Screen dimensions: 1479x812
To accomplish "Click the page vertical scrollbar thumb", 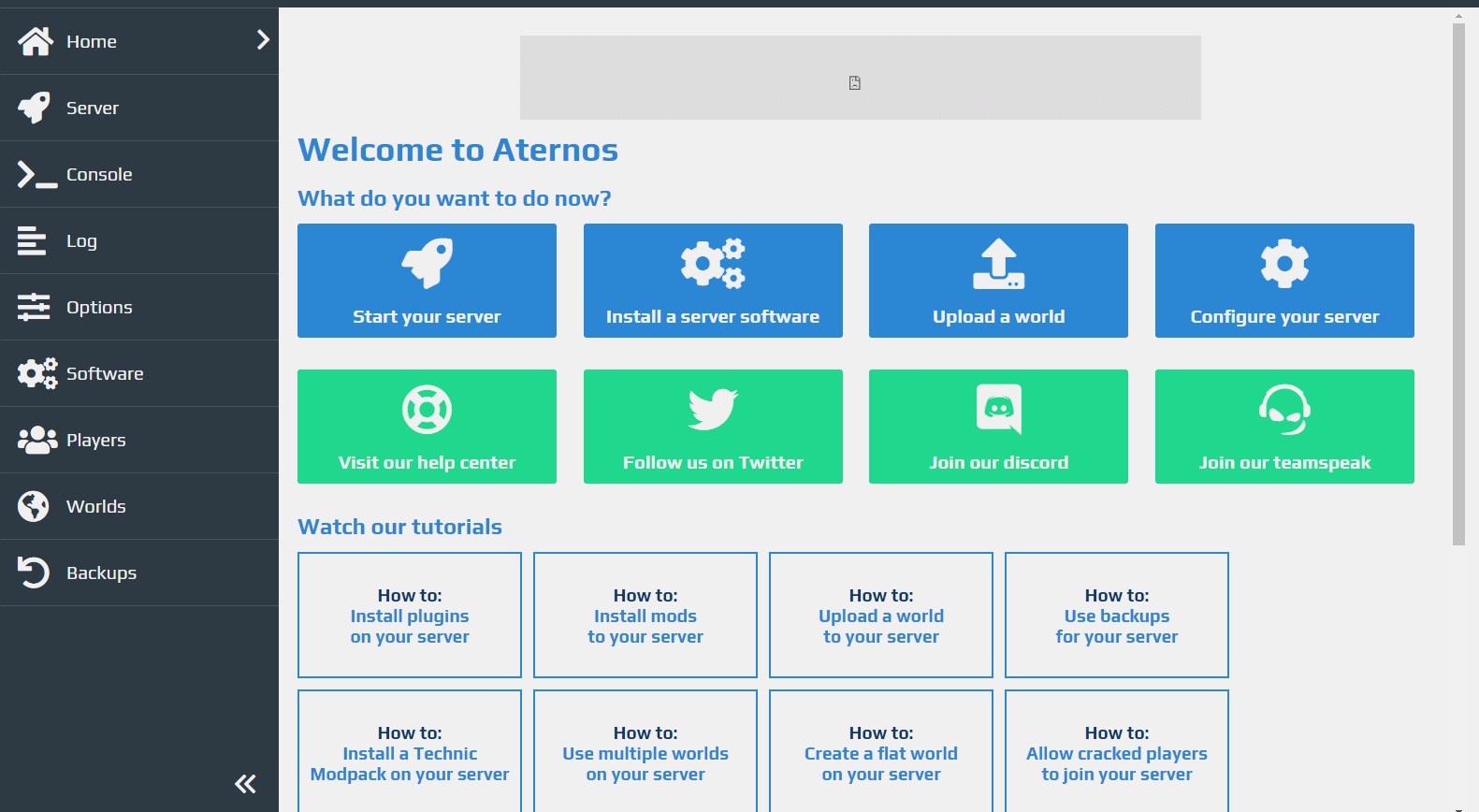I will (x=1458, y=284).
